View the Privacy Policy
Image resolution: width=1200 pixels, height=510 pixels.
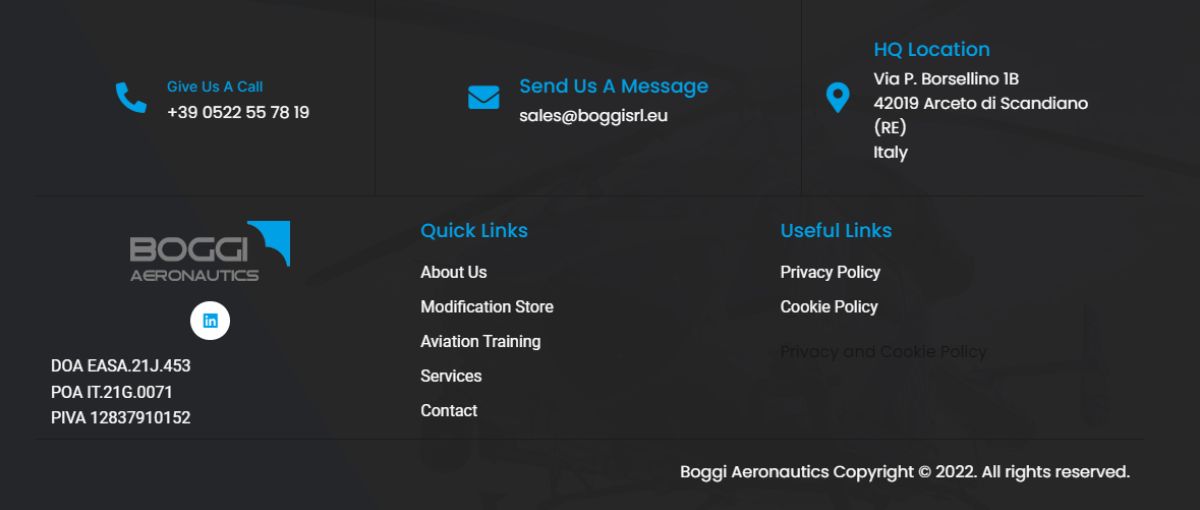[830, 272]
